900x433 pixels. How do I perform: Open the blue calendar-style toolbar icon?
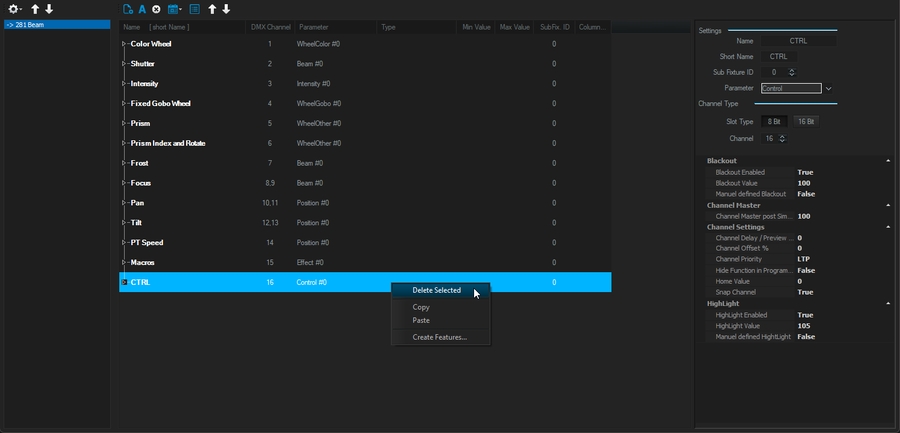coord(174,9)
